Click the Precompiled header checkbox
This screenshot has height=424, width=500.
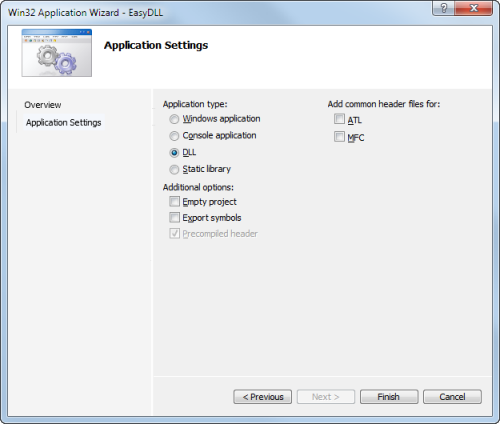(x=174, y=234)
